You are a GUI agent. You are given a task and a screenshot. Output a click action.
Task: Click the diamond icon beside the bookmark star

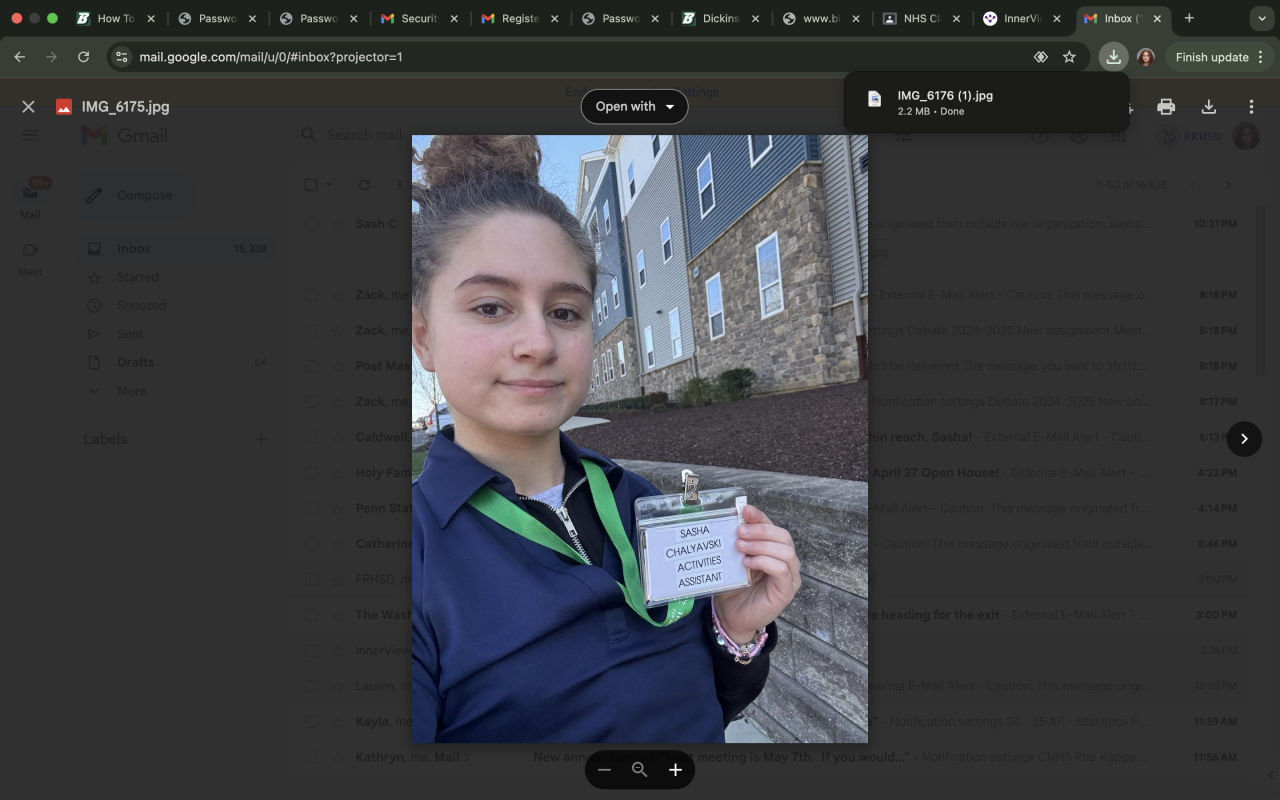point(1041,57)
